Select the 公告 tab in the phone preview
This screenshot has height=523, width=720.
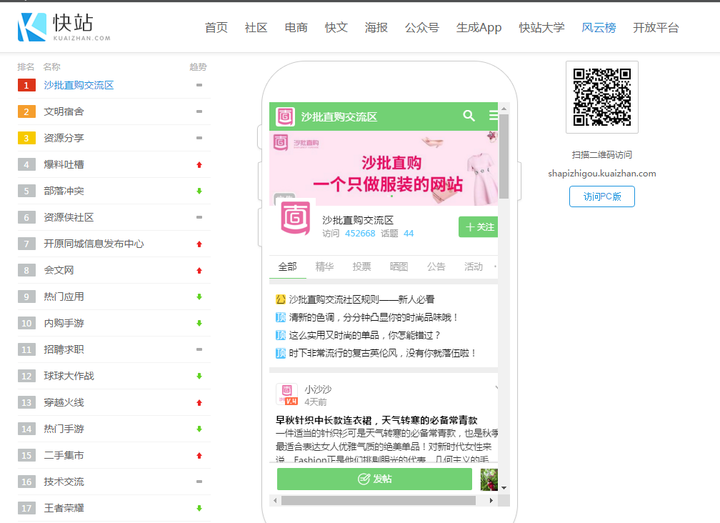(x=436, y=267)
